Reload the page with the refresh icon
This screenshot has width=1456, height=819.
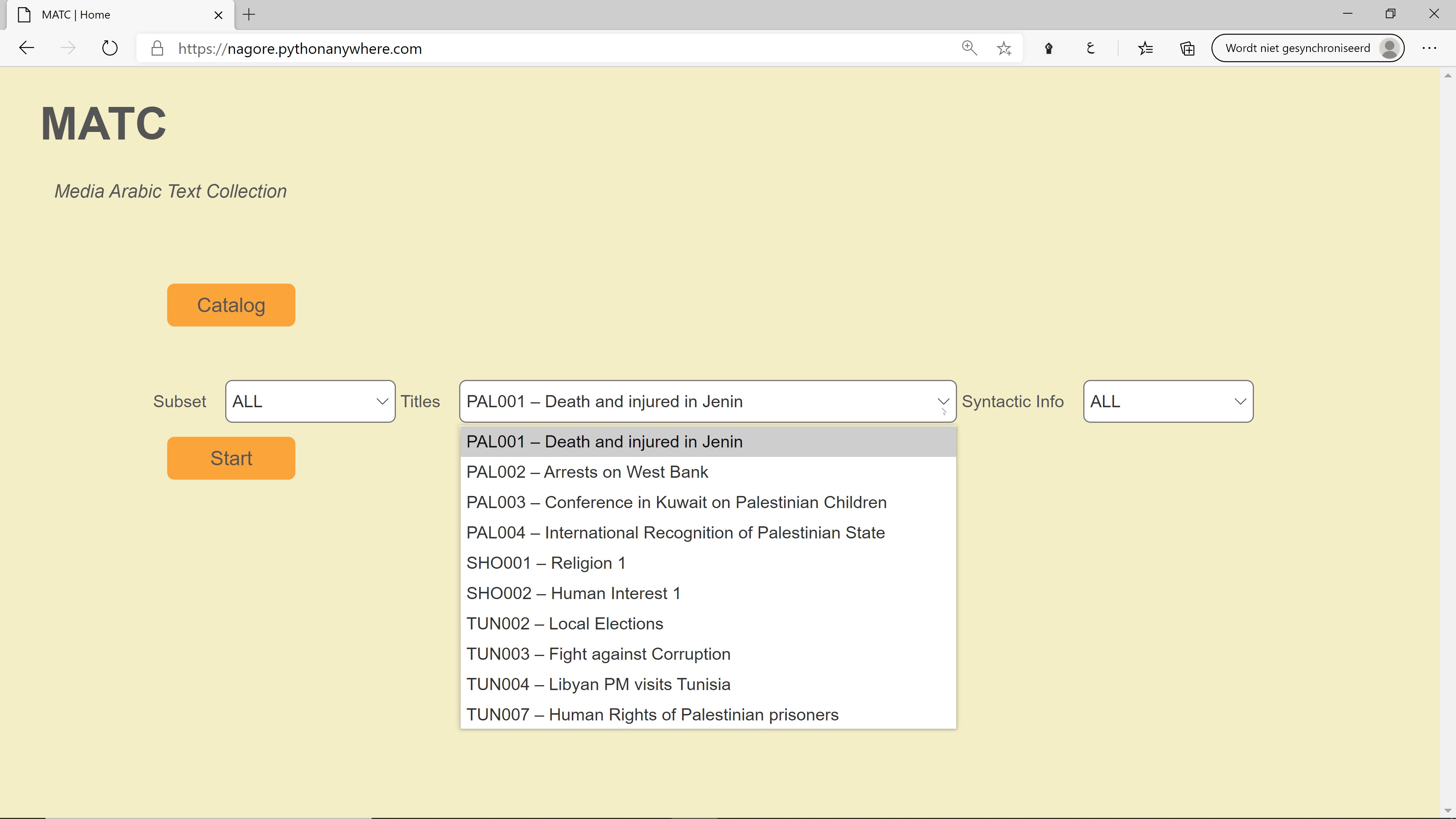pos(110,48)
